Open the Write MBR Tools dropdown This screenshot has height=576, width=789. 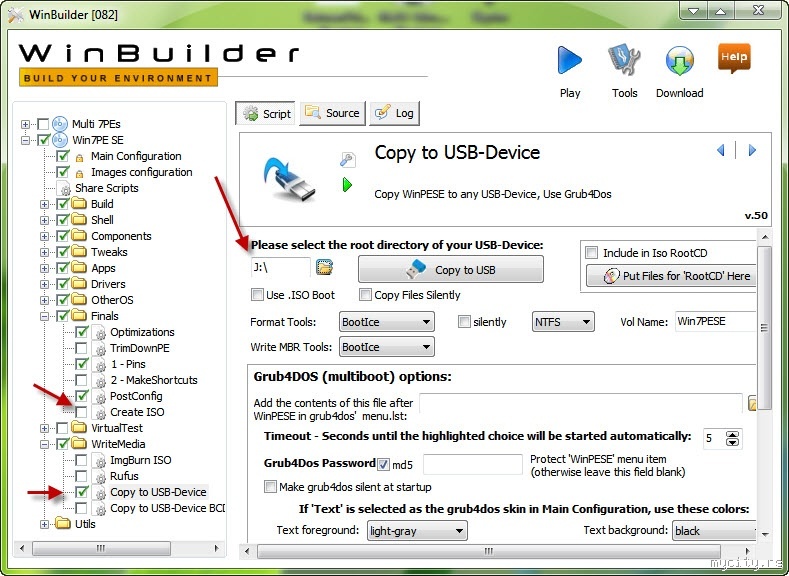coord(386,347)
